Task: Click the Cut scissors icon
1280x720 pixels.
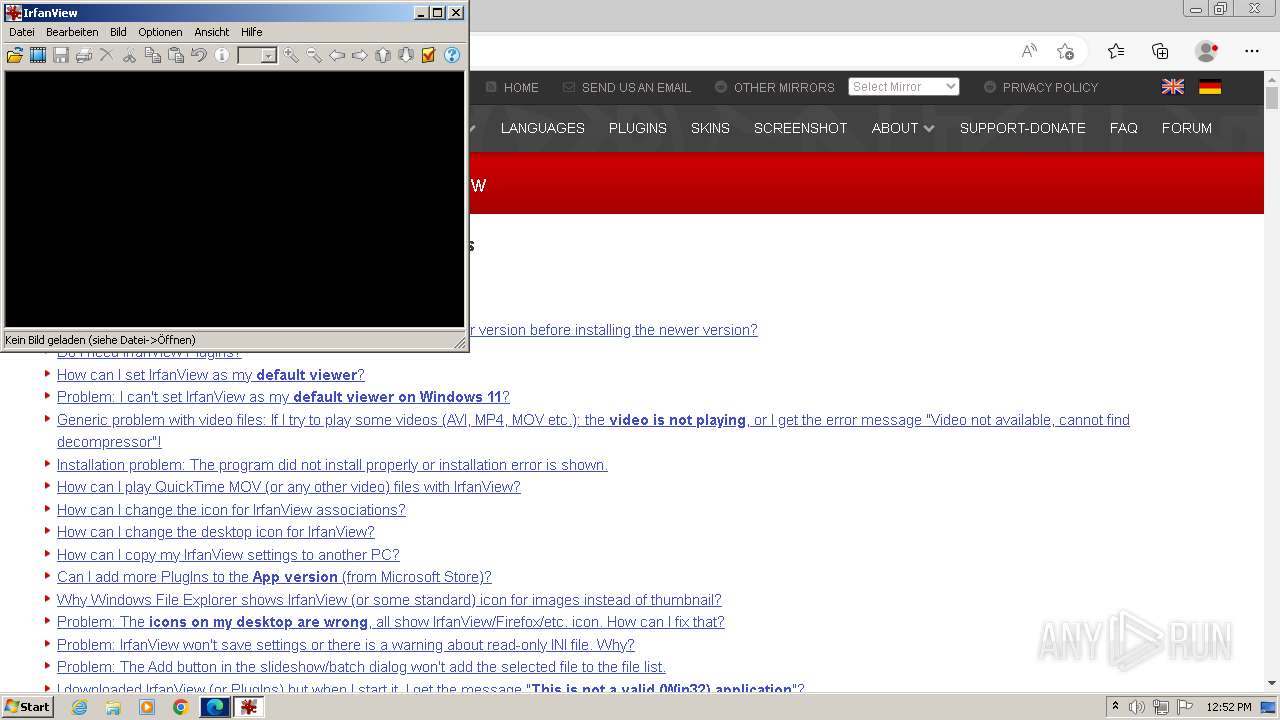Action: click(x=130, y=55)
